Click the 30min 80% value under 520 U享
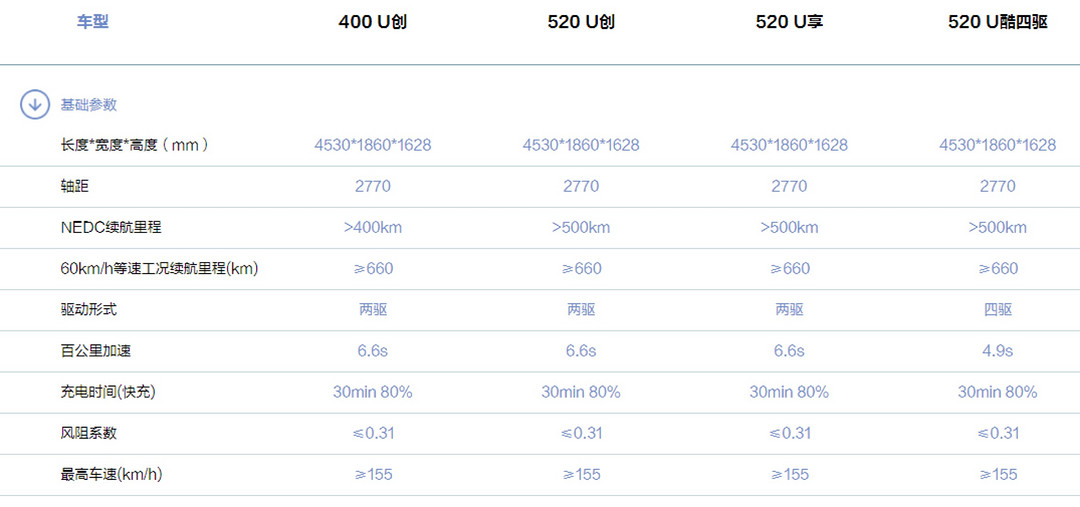Viewport: 1080px width, 507px height. click(x=789, y=392)
